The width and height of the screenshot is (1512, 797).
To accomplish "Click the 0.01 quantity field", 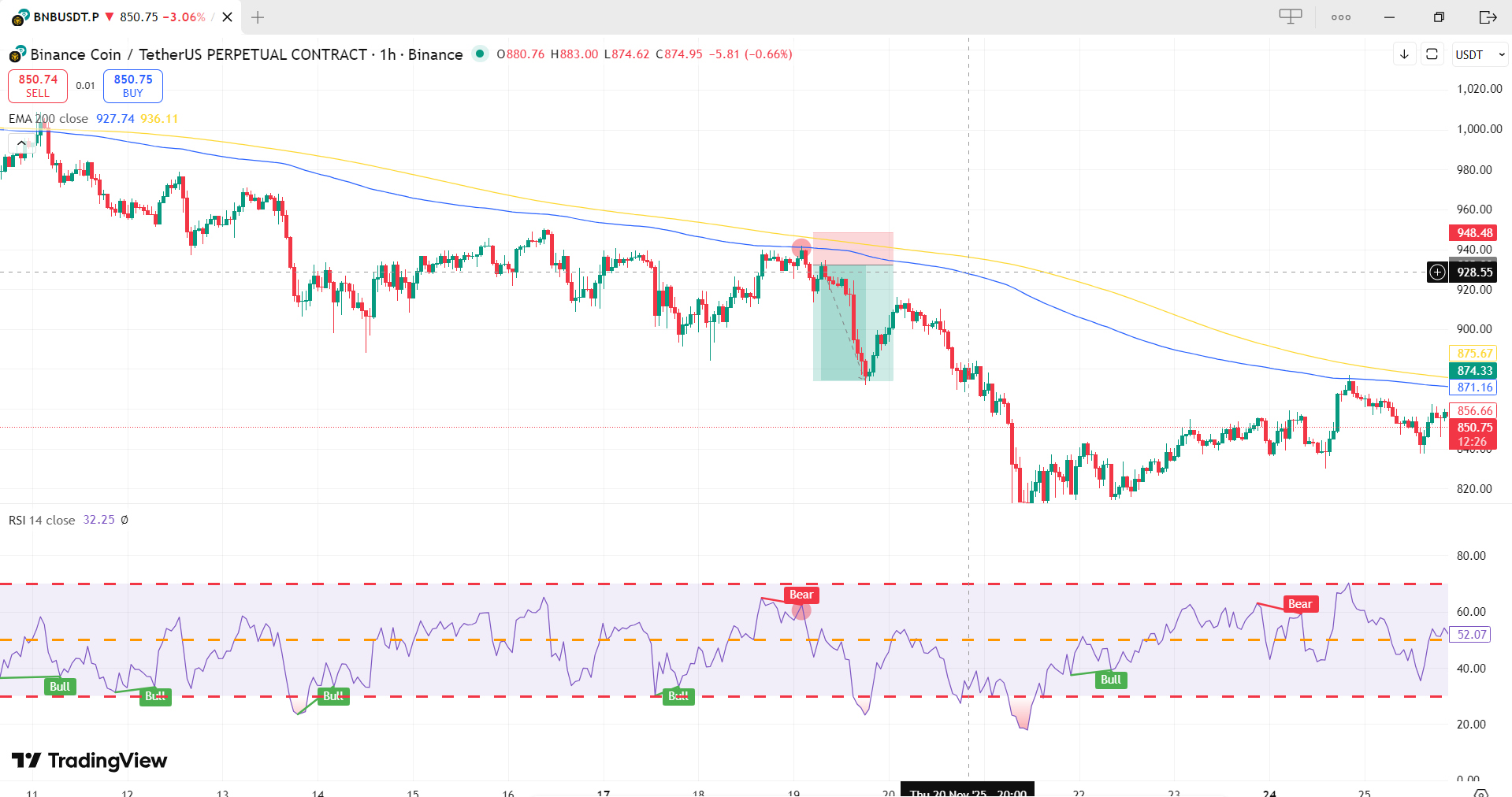I will pos(85,86).
